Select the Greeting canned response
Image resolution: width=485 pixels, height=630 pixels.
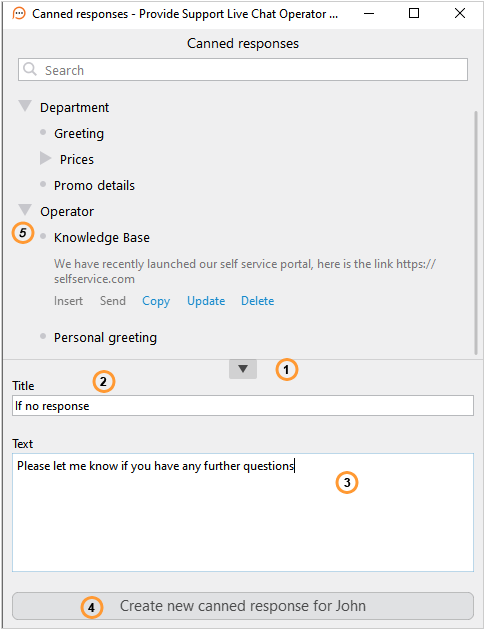79,133
